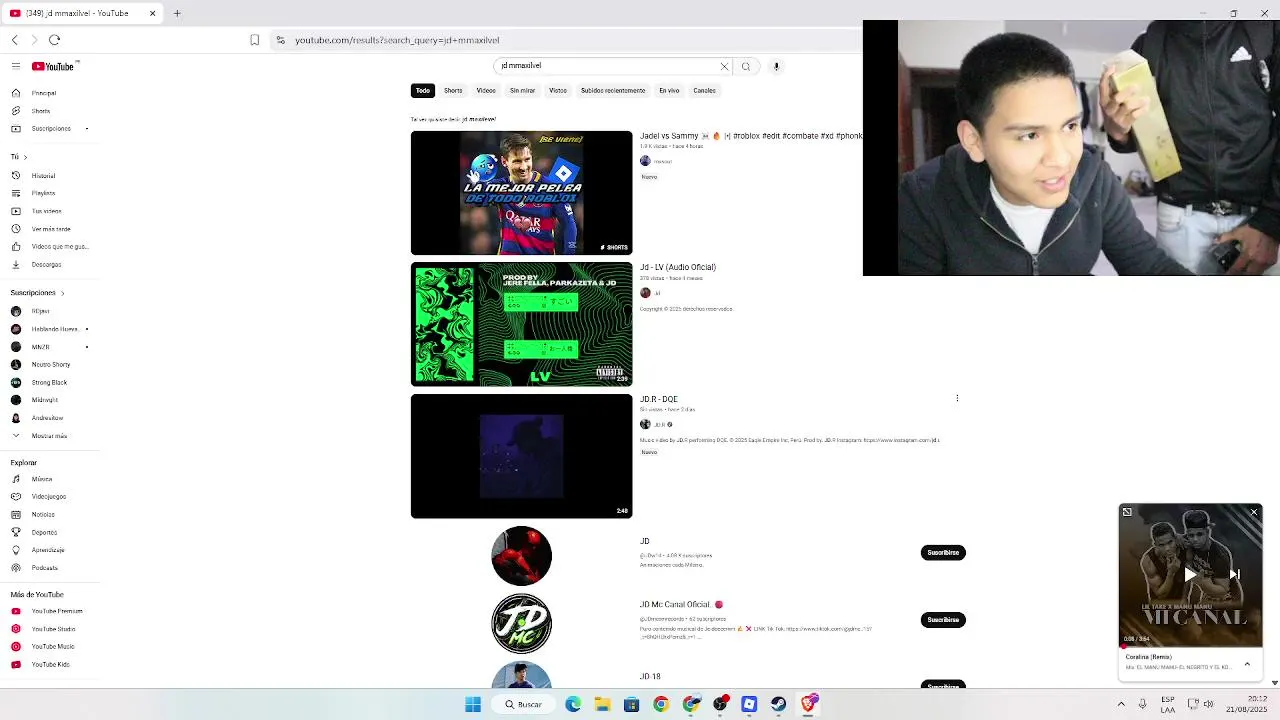Image resolution: width=1280 pixels, height=720 pixels.
Task: Close the miniplayer
Action: point(1254,512)
